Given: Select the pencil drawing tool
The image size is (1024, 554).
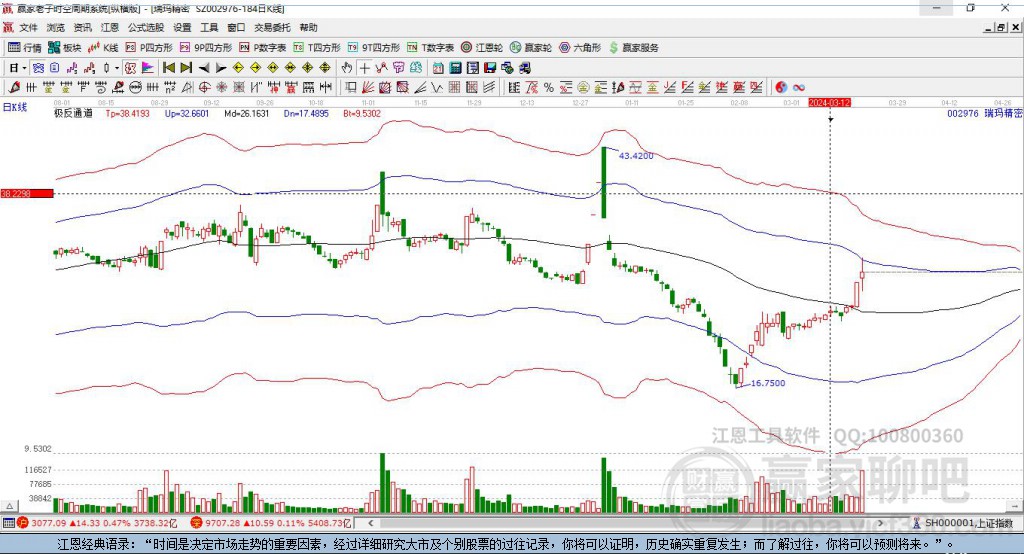Looking at the screenshot, I should 14,87.
